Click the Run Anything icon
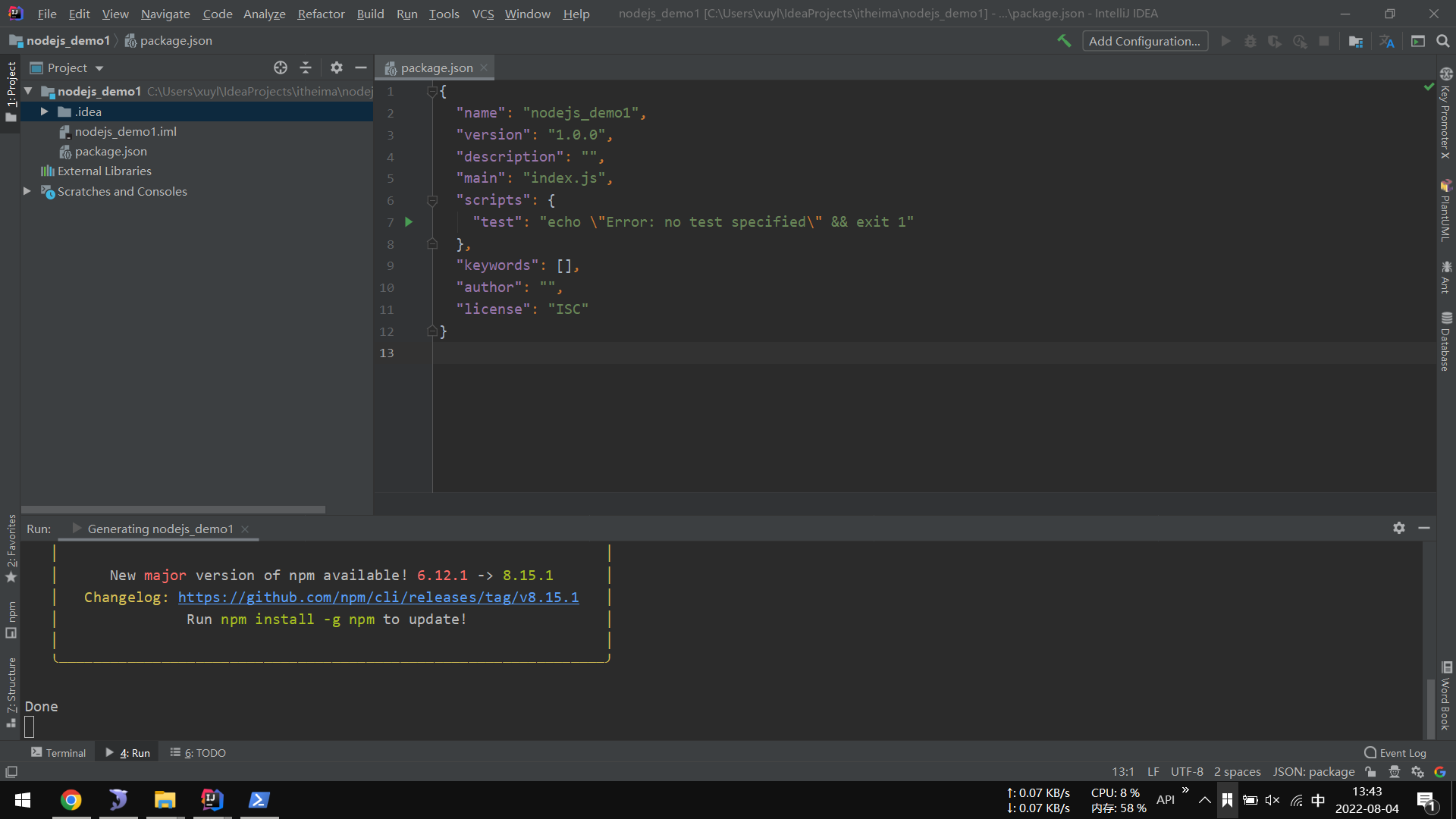The height and width of the screenshot is (819, 1456). 1418,41
